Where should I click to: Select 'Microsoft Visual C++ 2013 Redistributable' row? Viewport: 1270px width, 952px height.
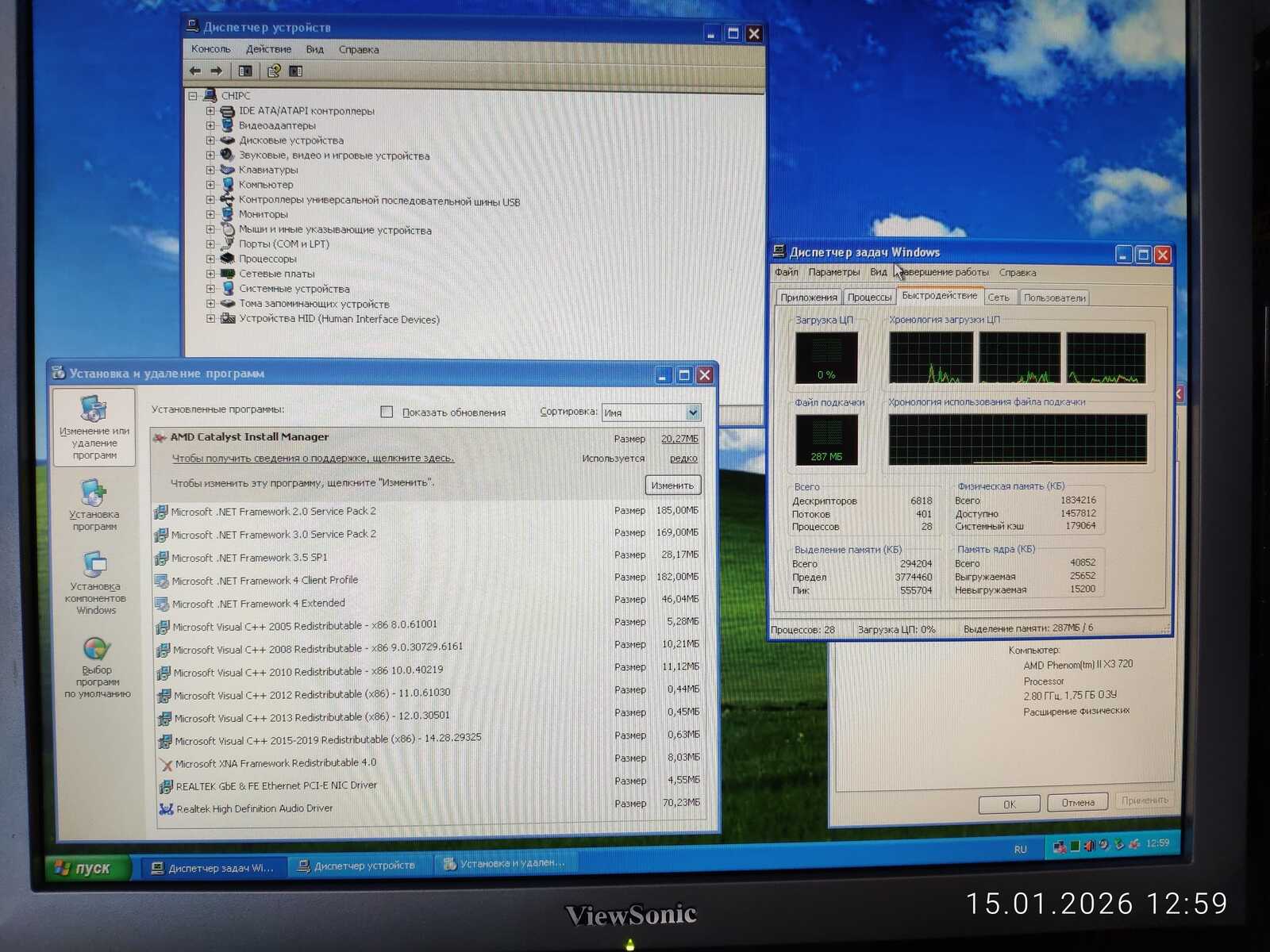(430, 717)
